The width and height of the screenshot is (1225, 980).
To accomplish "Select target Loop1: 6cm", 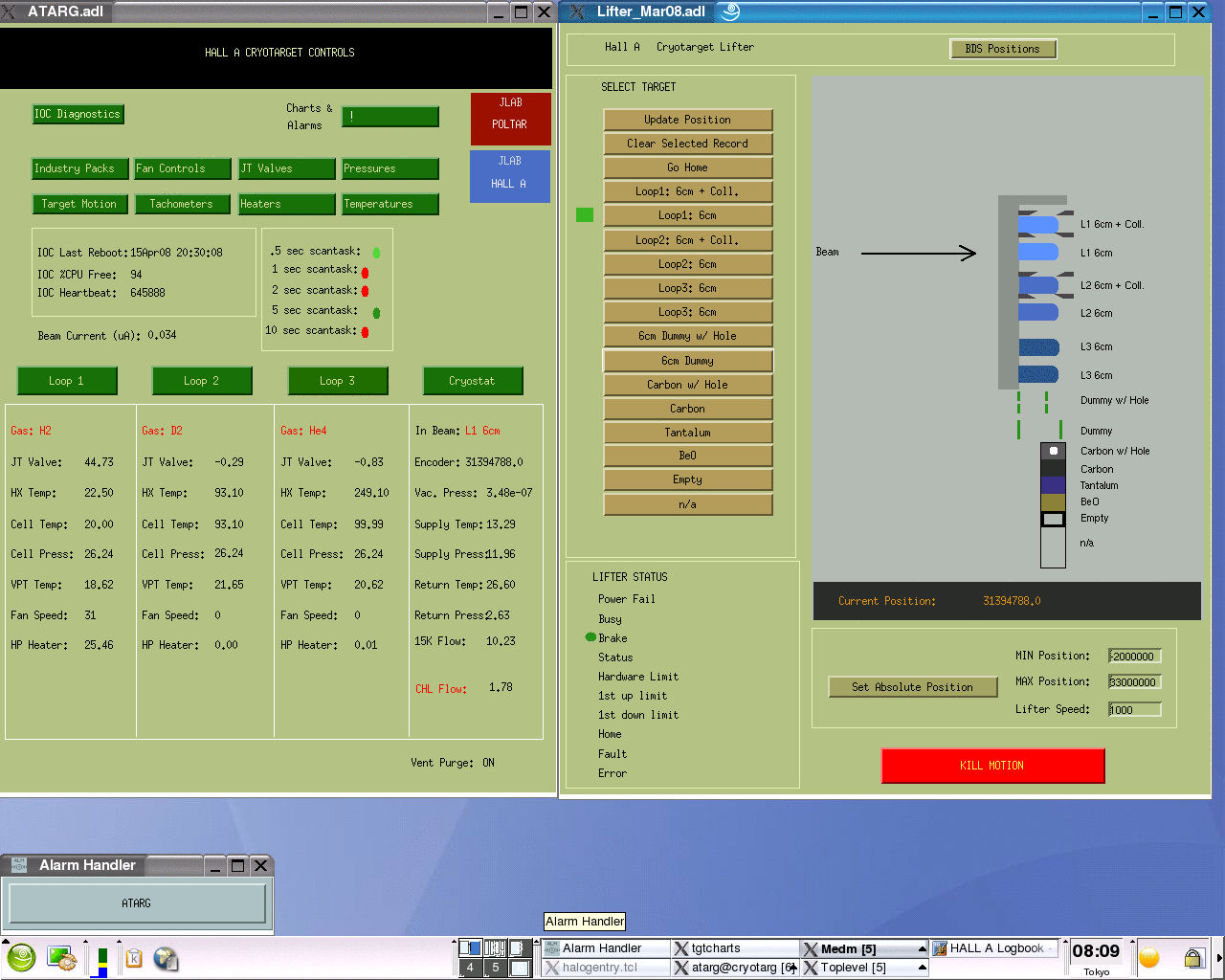I will 688,215.
